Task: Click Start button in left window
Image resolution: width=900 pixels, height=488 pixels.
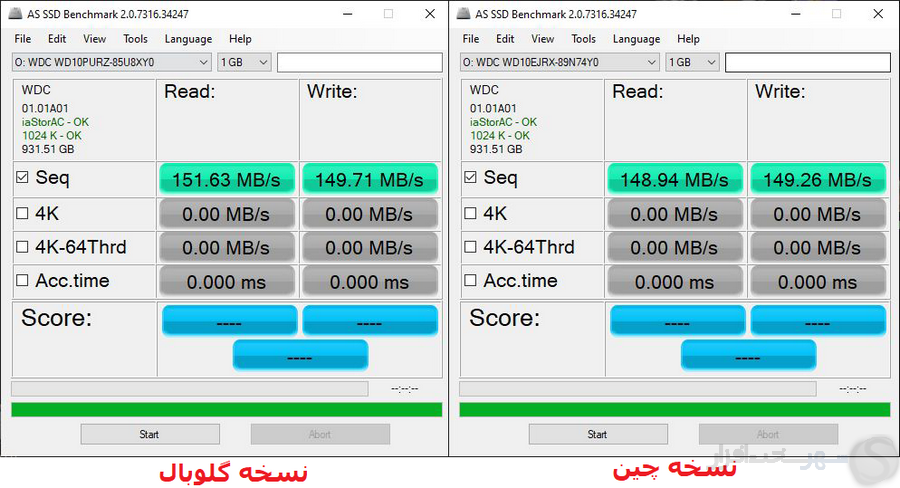Action: (150, 434)
